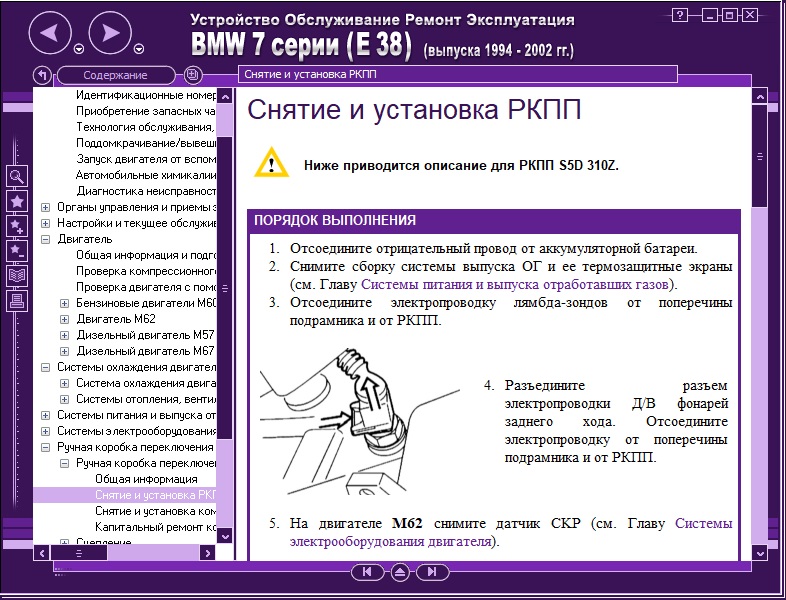Click the return arrow icon beside Содержание

(42, 76)
